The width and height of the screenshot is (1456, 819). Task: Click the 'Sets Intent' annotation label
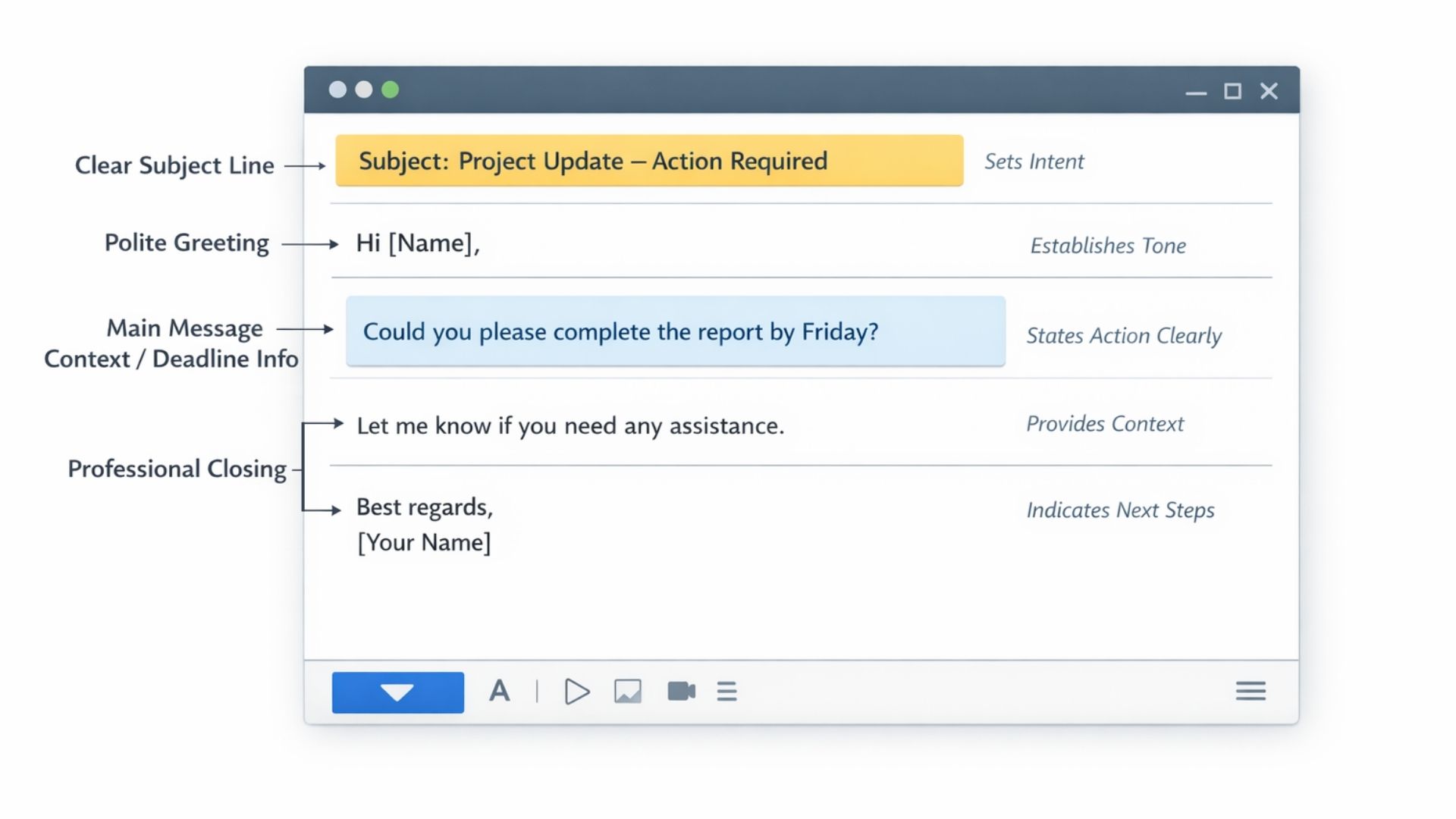point(1034,162)
